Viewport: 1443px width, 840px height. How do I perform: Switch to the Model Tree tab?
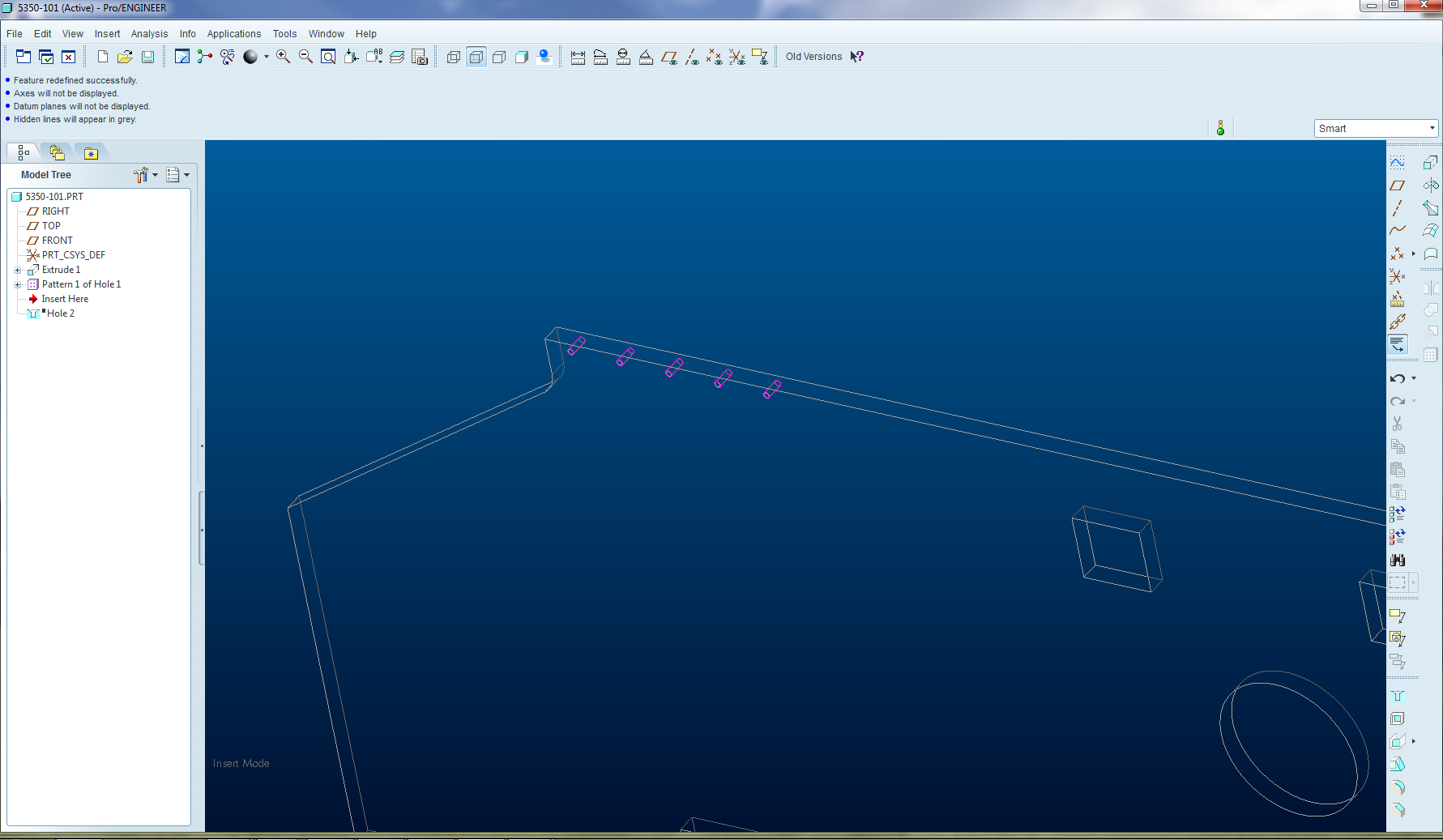(23, 152)
